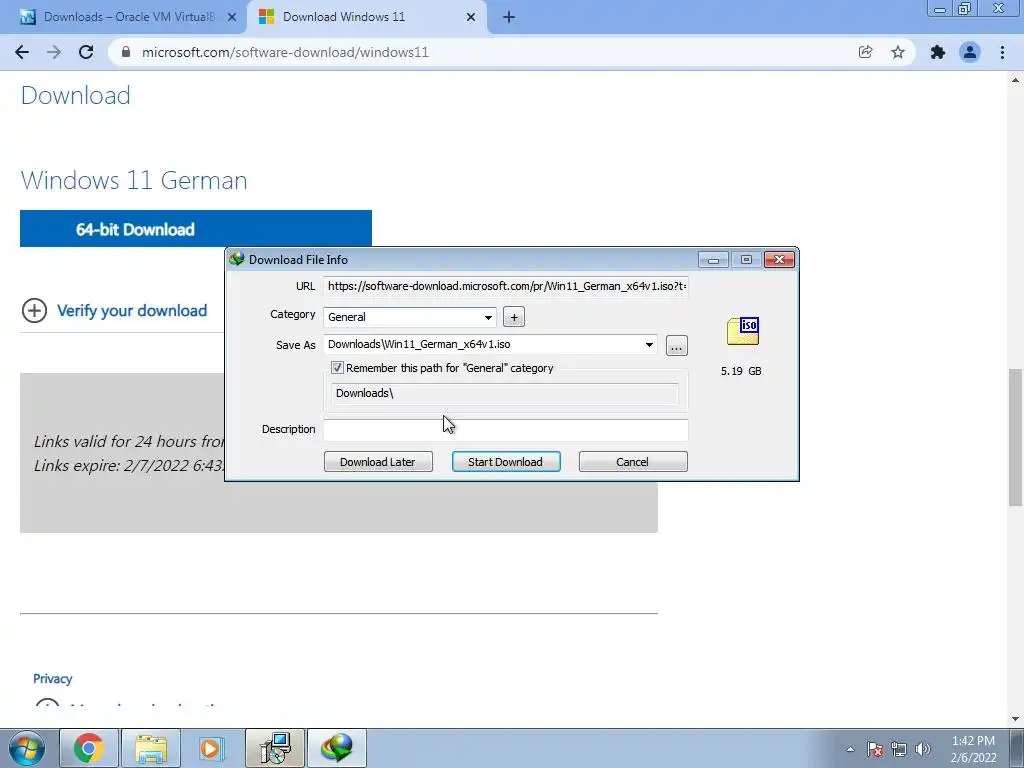1024x768 pixels.
Task: Click the network tray icon
Action: point(899,749)
